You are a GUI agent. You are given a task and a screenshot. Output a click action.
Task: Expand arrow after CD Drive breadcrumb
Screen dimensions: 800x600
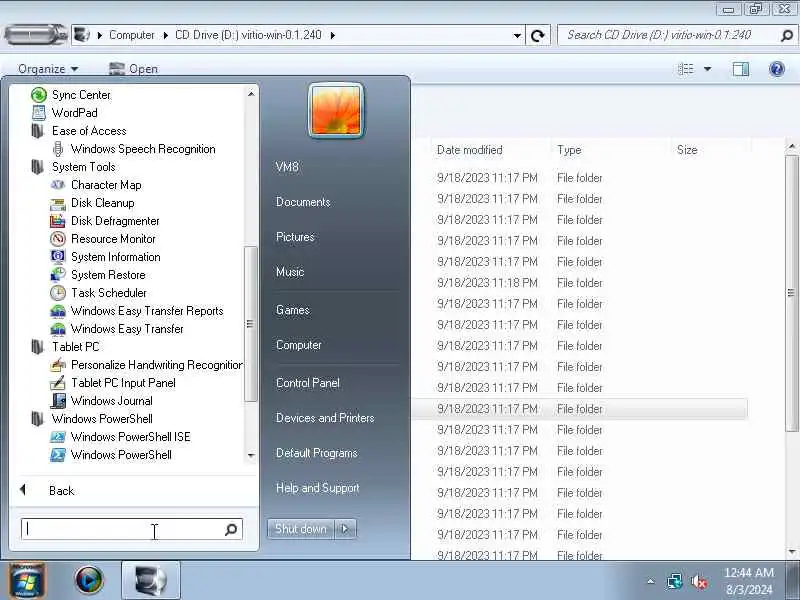333,35
